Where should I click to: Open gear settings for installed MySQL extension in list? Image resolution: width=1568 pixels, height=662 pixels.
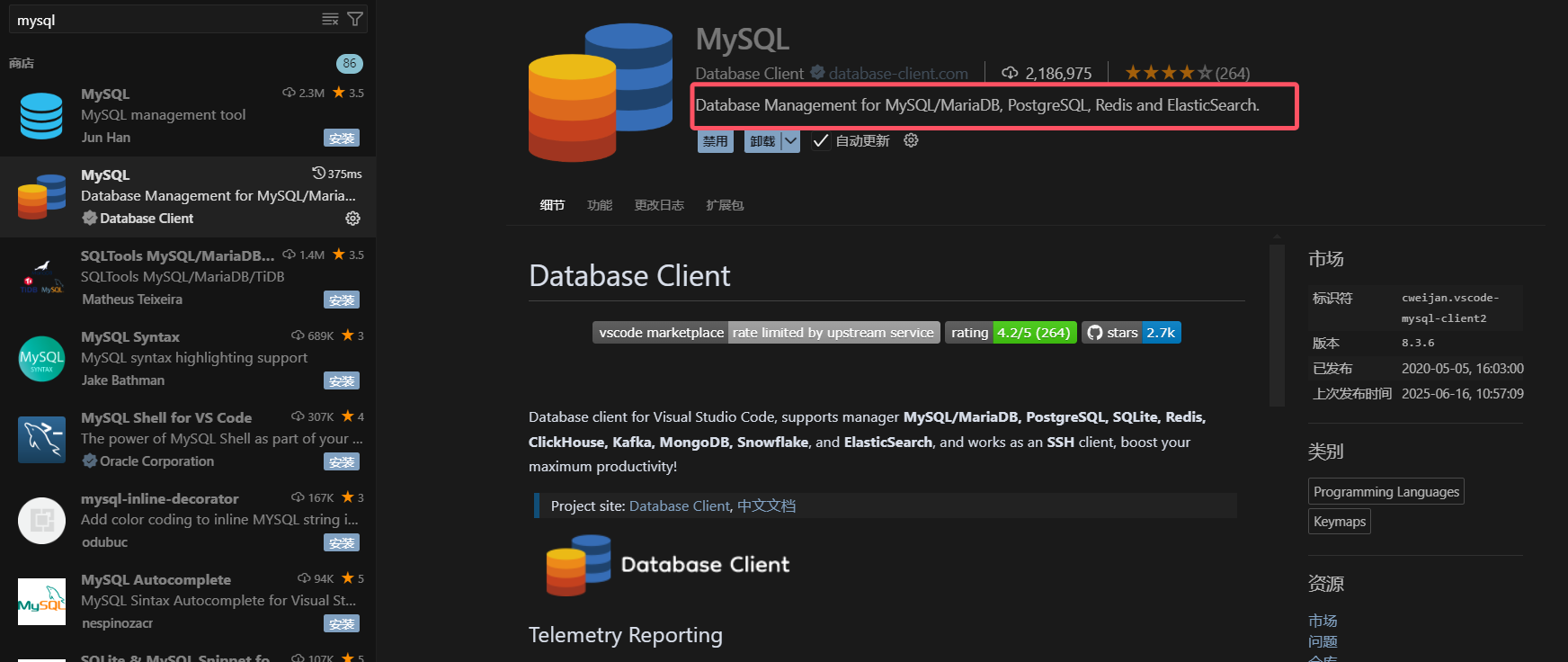click(x=352, y=219)
